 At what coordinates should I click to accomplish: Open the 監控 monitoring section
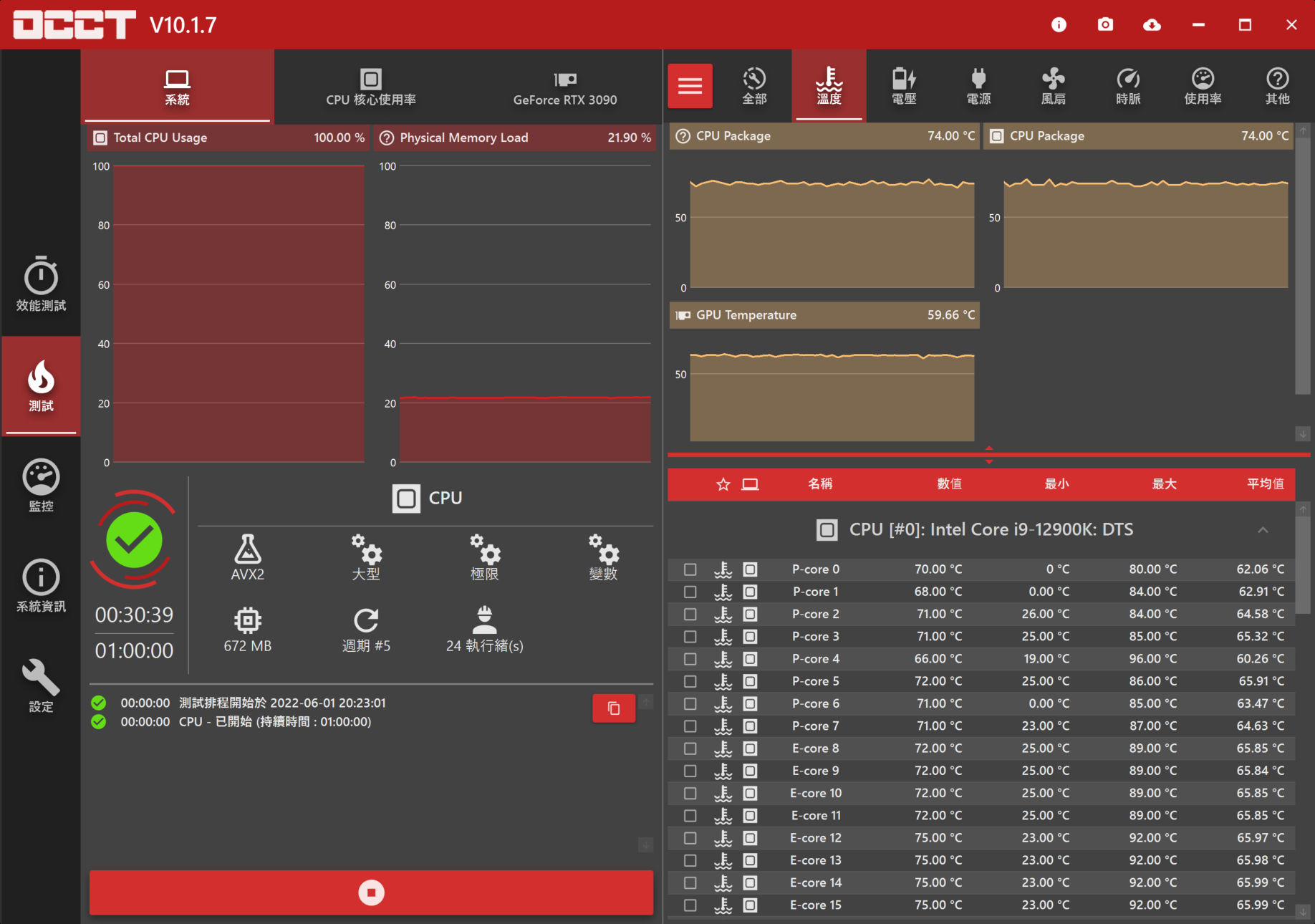[41, 486]
